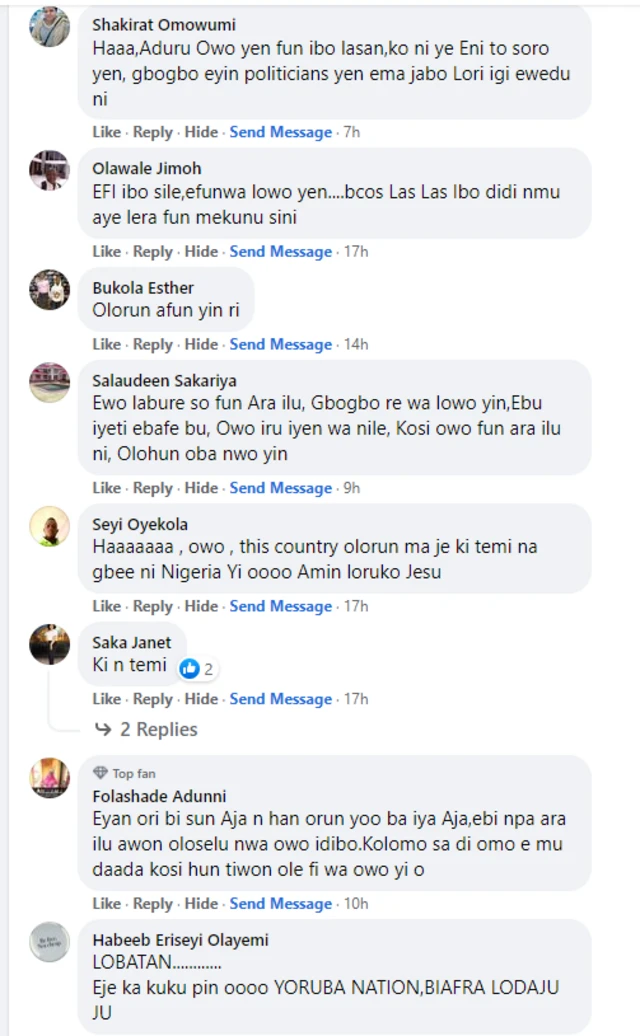This screenshot has width=640, height=1036.
Task: Open Bukola Esther's profile photo
Action: [49, 290]
